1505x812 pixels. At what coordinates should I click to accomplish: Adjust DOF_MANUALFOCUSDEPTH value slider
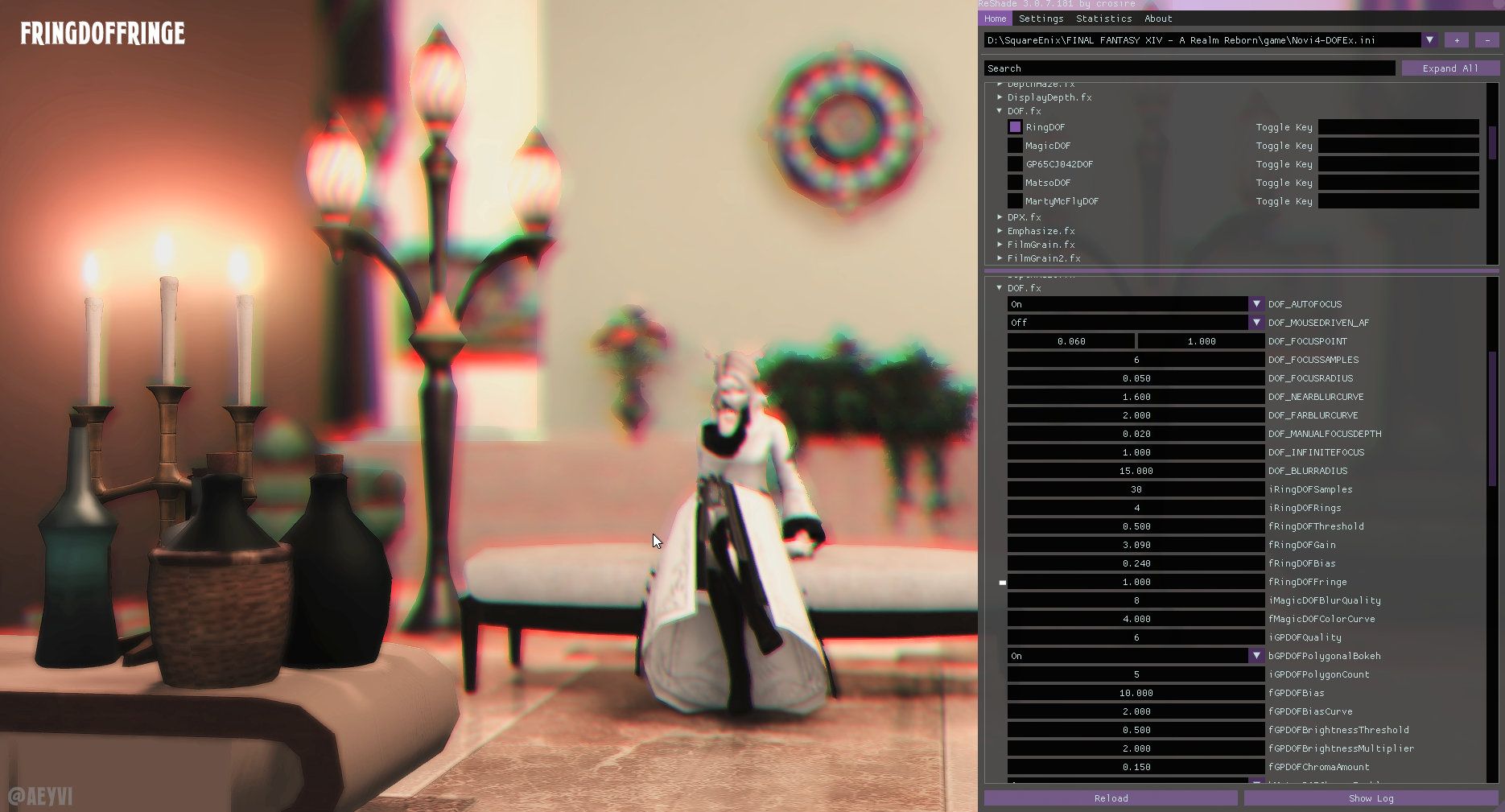coord(1136,434)
